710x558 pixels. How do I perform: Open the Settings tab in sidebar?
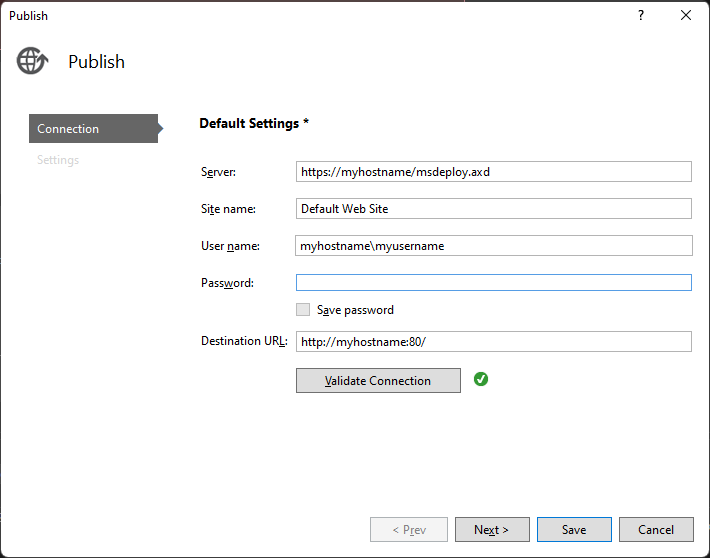(x=58, y=160)
